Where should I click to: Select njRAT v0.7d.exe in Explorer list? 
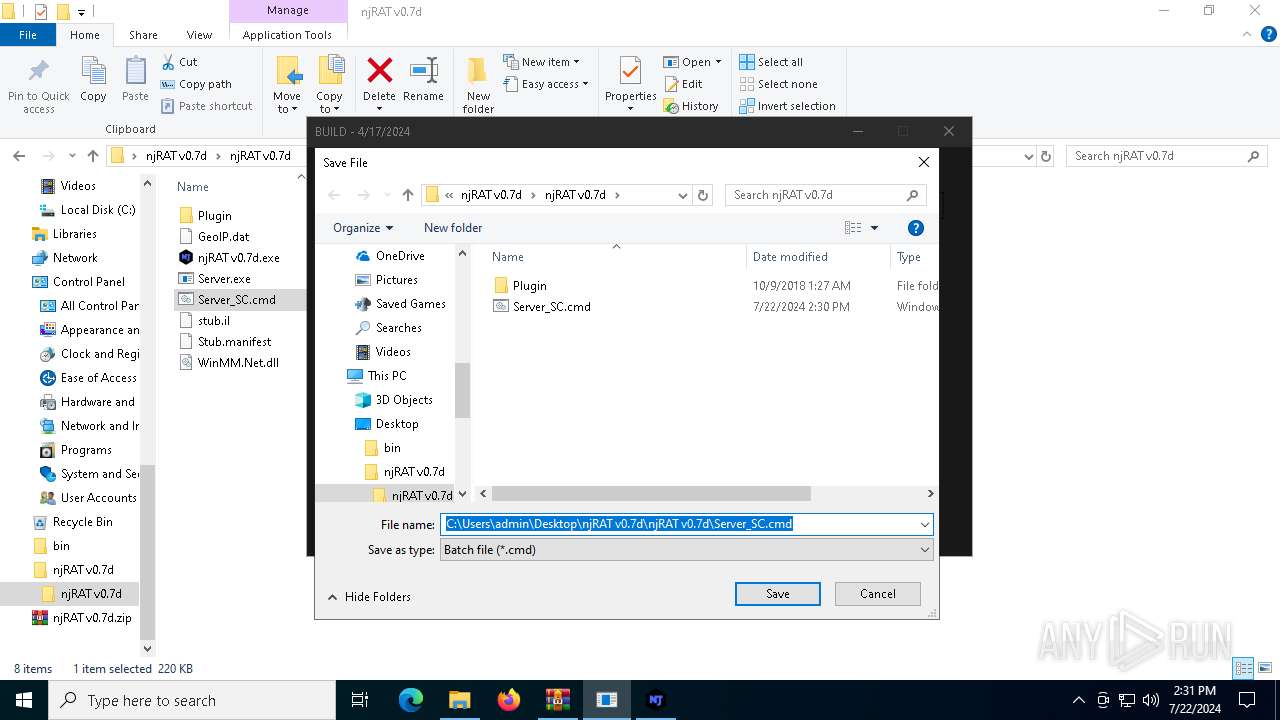tap(229, 258)
